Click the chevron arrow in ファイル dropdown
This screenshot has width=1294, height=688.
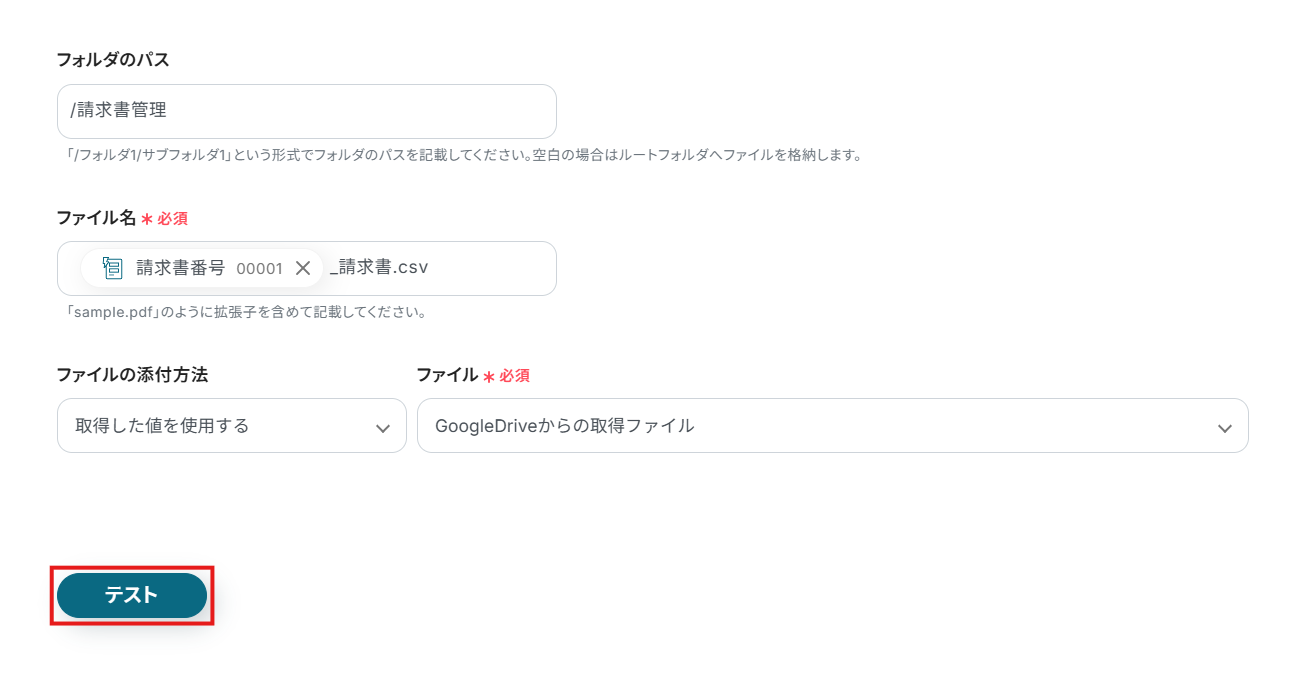coord(1224,428)
